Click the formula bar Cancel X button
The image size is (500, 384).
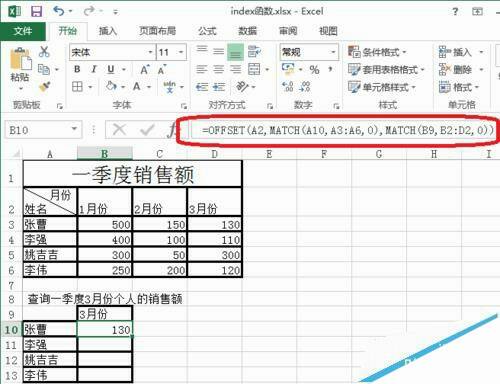(x=119, y=130)
